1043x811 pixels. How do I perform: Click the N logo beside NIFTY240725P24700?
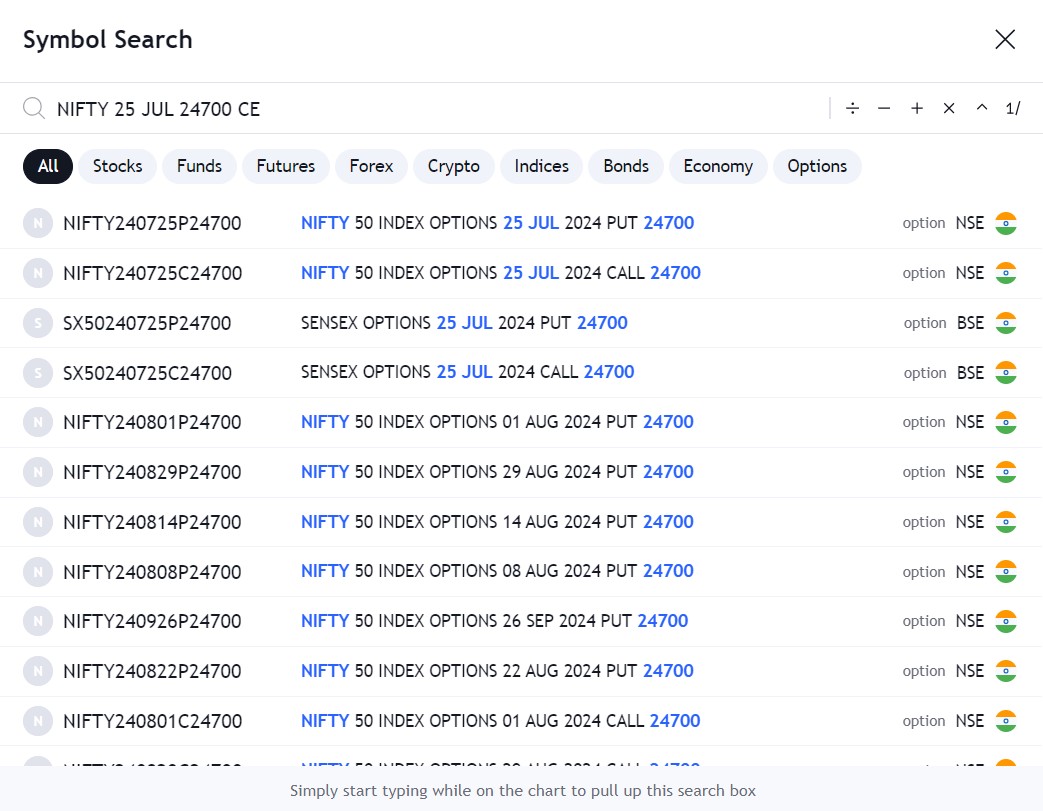tap(37, 224)
